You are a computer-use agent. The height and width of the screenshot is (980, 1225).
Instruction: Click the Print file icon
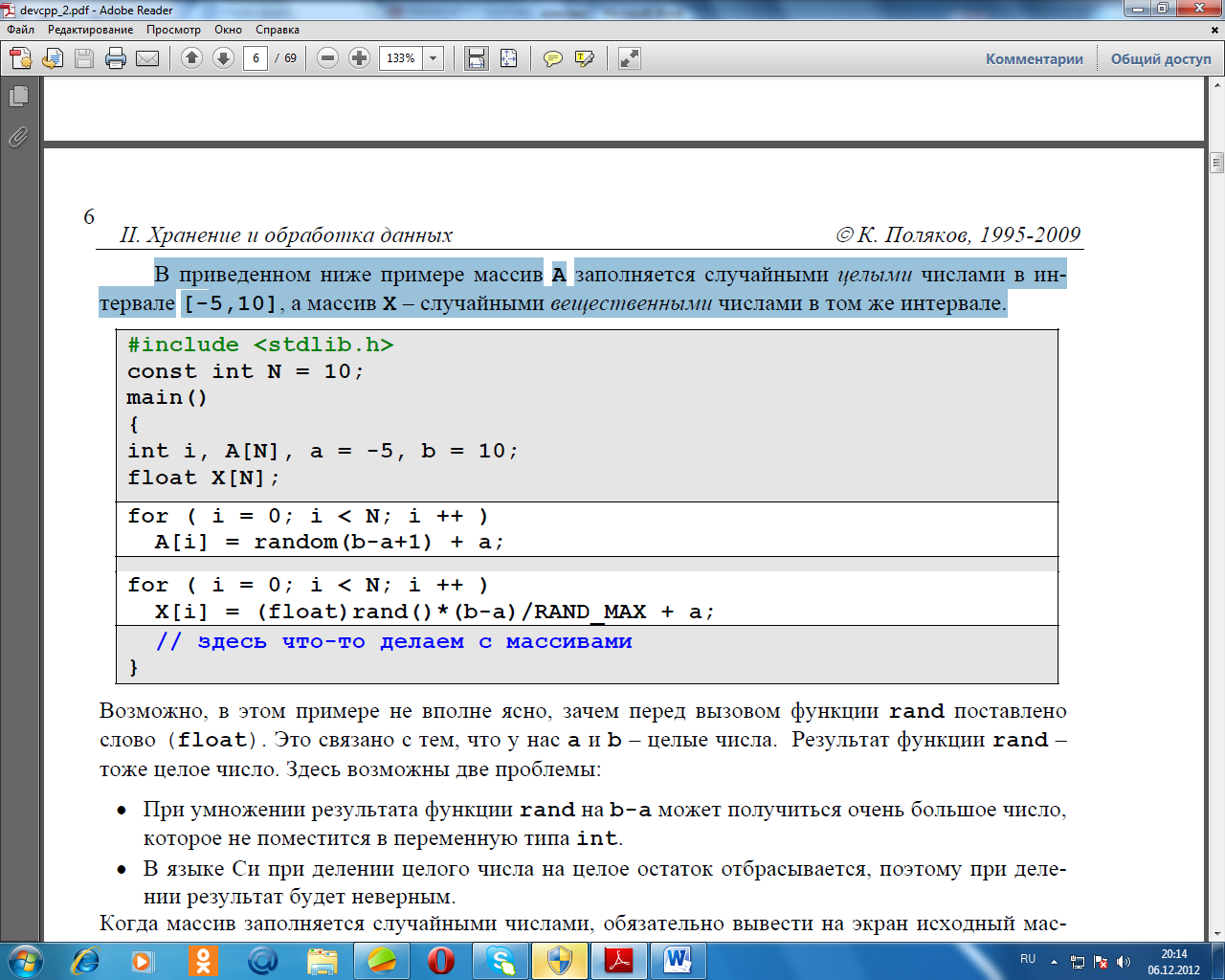(116, 58)
